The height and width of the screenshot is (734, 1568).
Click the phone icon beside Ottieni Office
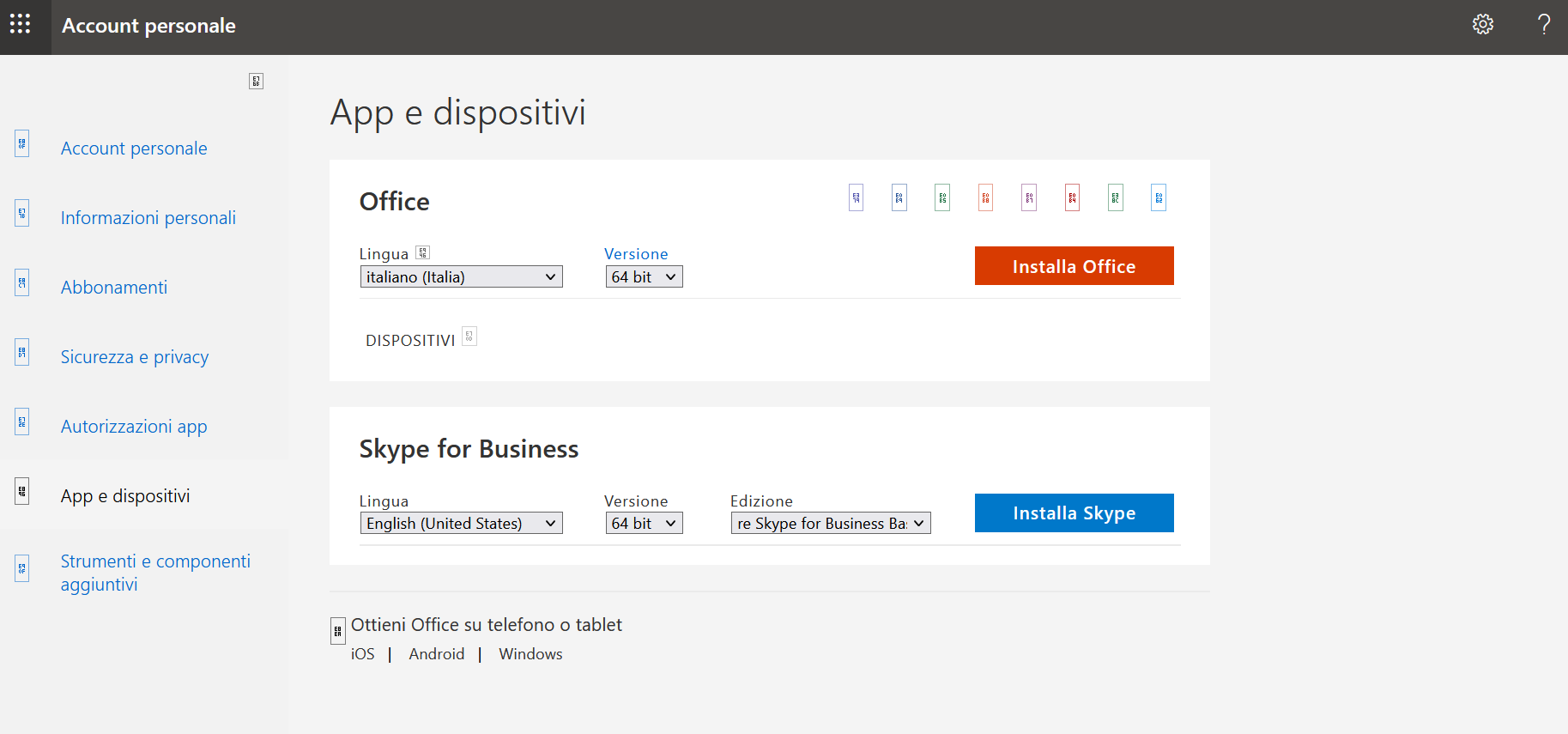click(x=338, y=632)
